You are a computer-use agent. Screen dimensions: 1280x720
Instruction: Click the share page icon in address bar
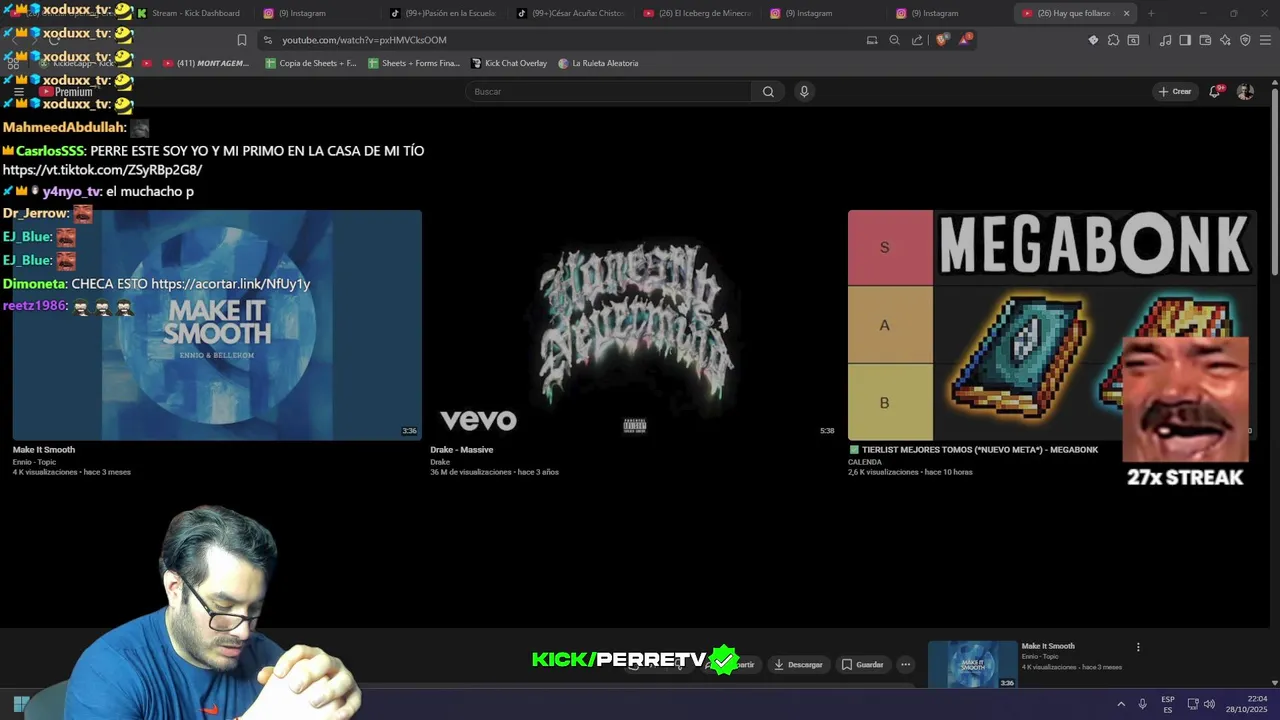(x=917, y=40)
